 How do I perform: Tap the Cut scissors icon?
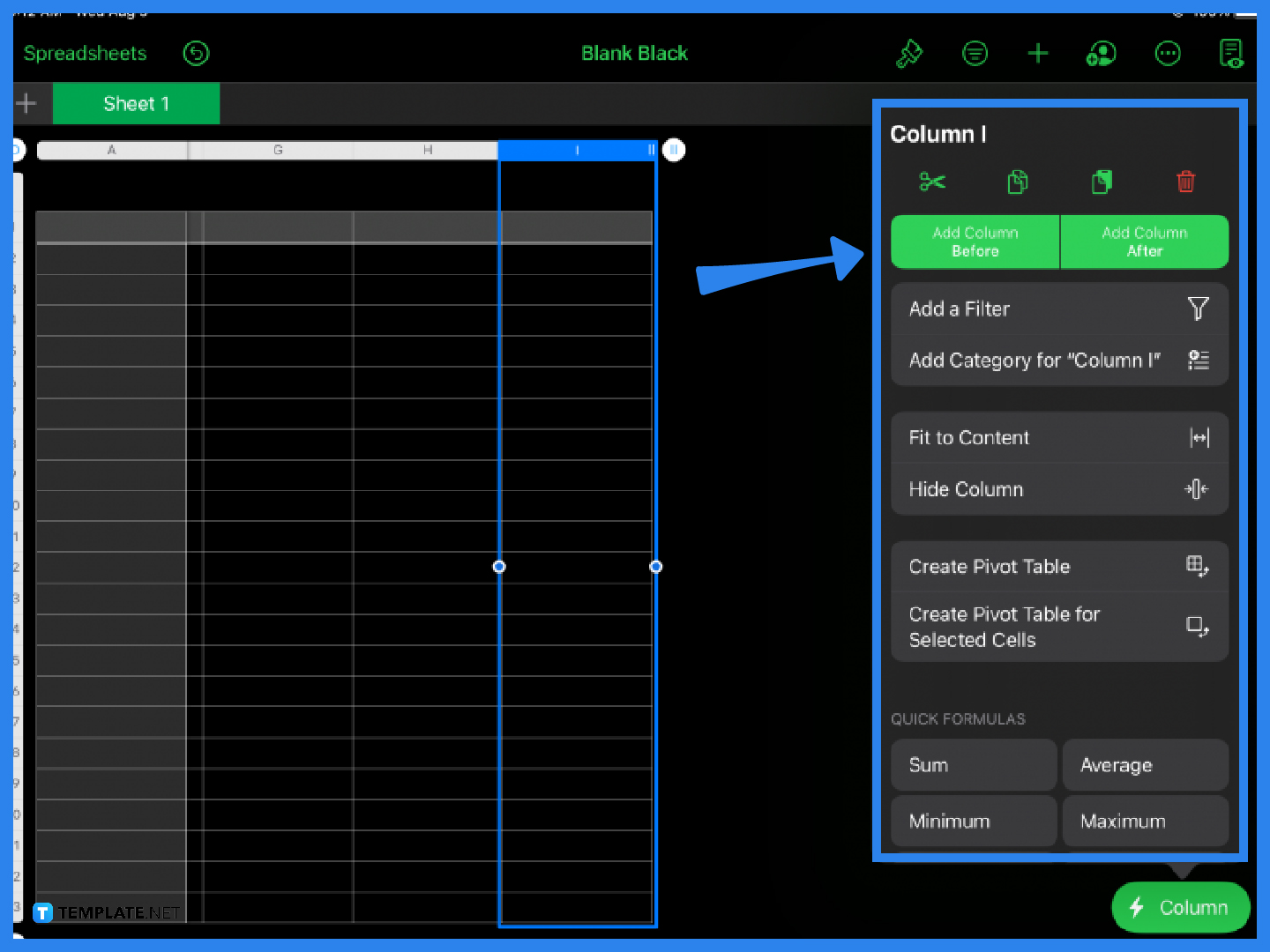click(932, 182)
